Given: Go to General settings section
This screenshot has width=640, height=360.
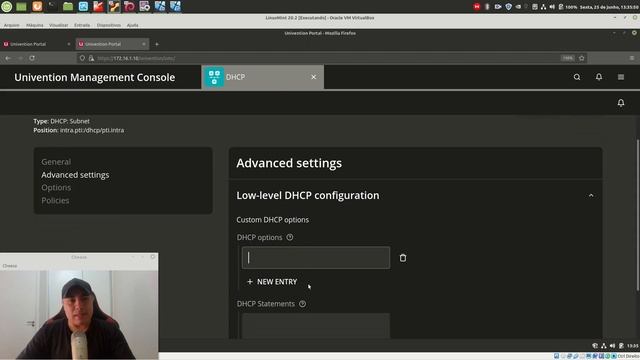Looking at the screenshot, I should (x=56, y=162).
